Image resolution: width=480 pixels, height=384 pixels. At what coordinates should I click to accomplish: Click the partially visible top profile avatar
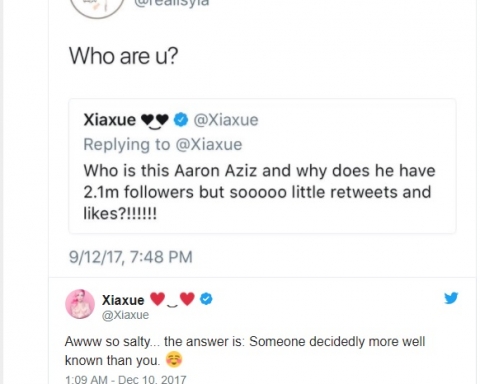tap(97, 8)
